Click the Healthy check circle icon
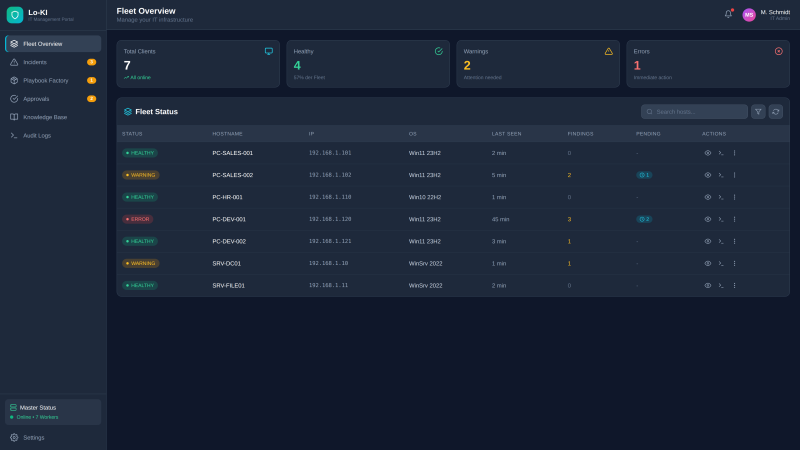The image size is (800, 450). coord(438,51)
